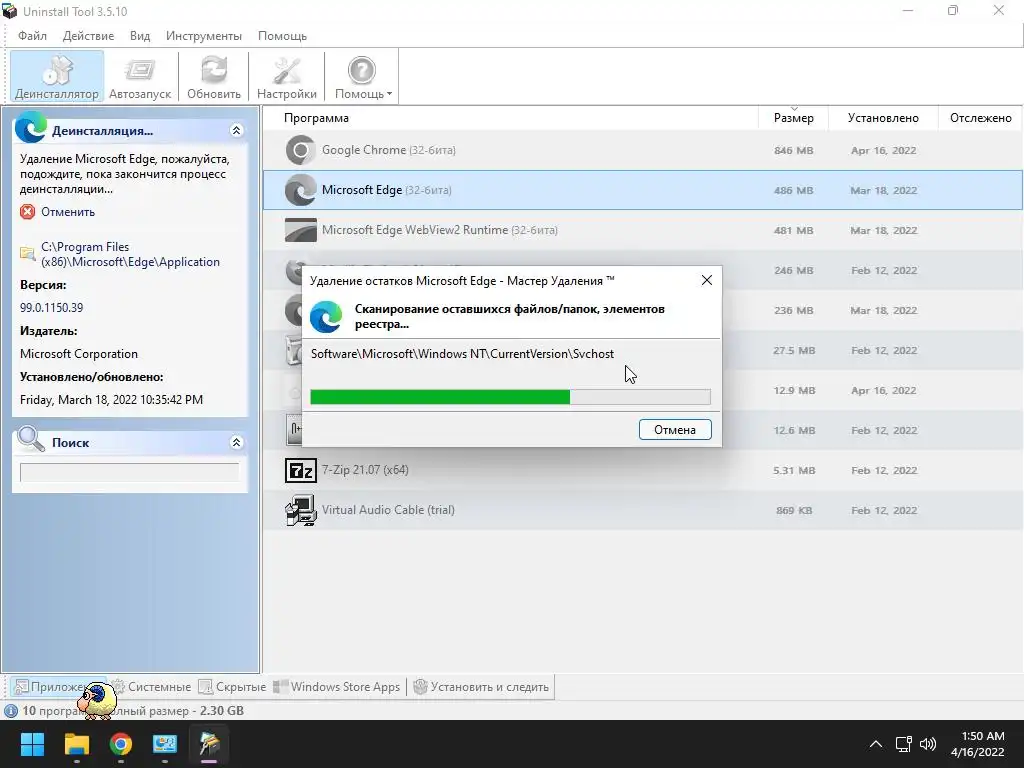Click the Svchost registry path text
This screenshot has height=768, width=1024.
pos(462,354)
